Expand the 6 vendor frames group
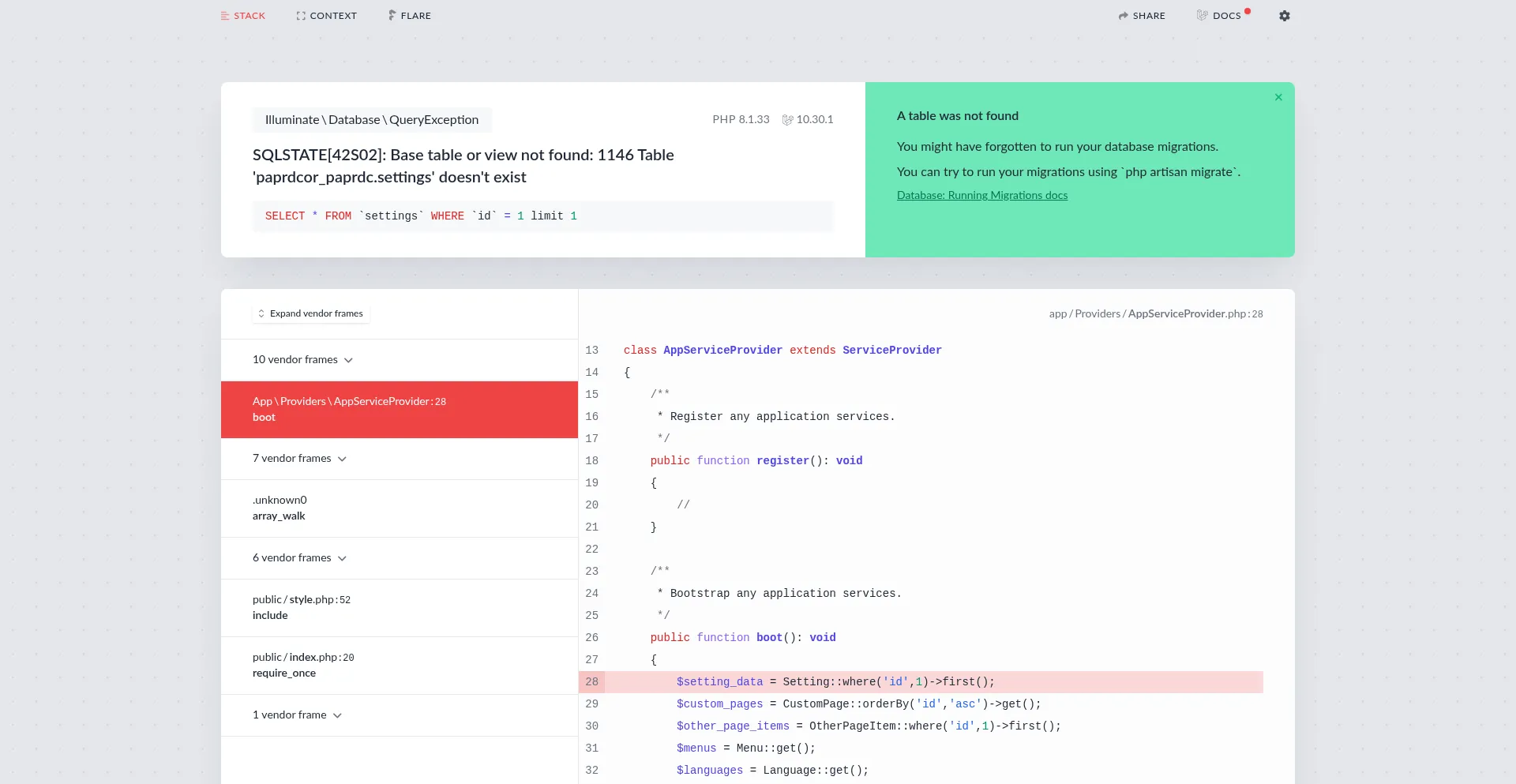Screen dimensions: 1516x784 point(299,558)
